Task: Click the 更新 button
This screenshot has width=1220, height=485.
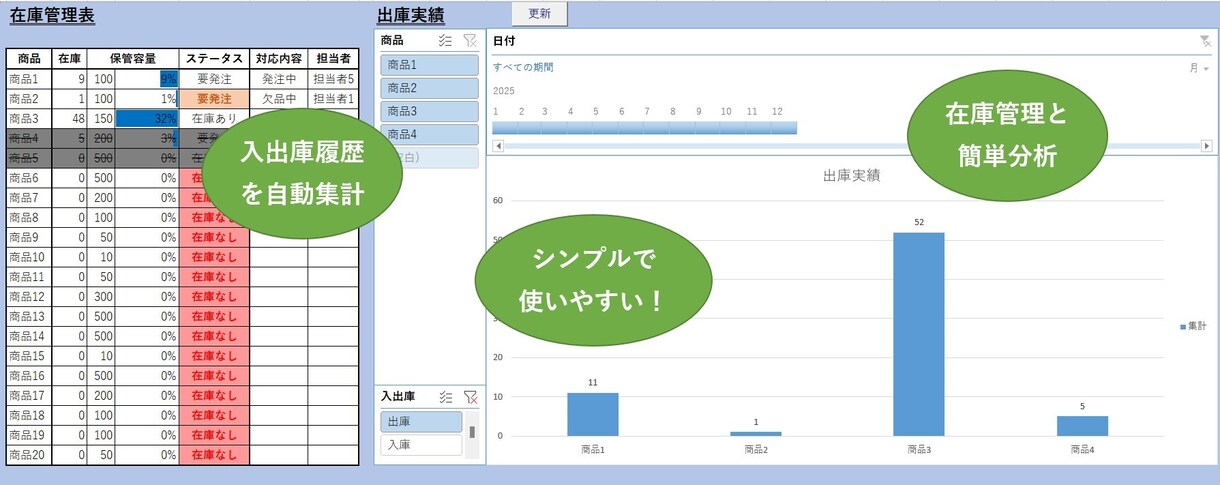Action: [x=539, y=14]
